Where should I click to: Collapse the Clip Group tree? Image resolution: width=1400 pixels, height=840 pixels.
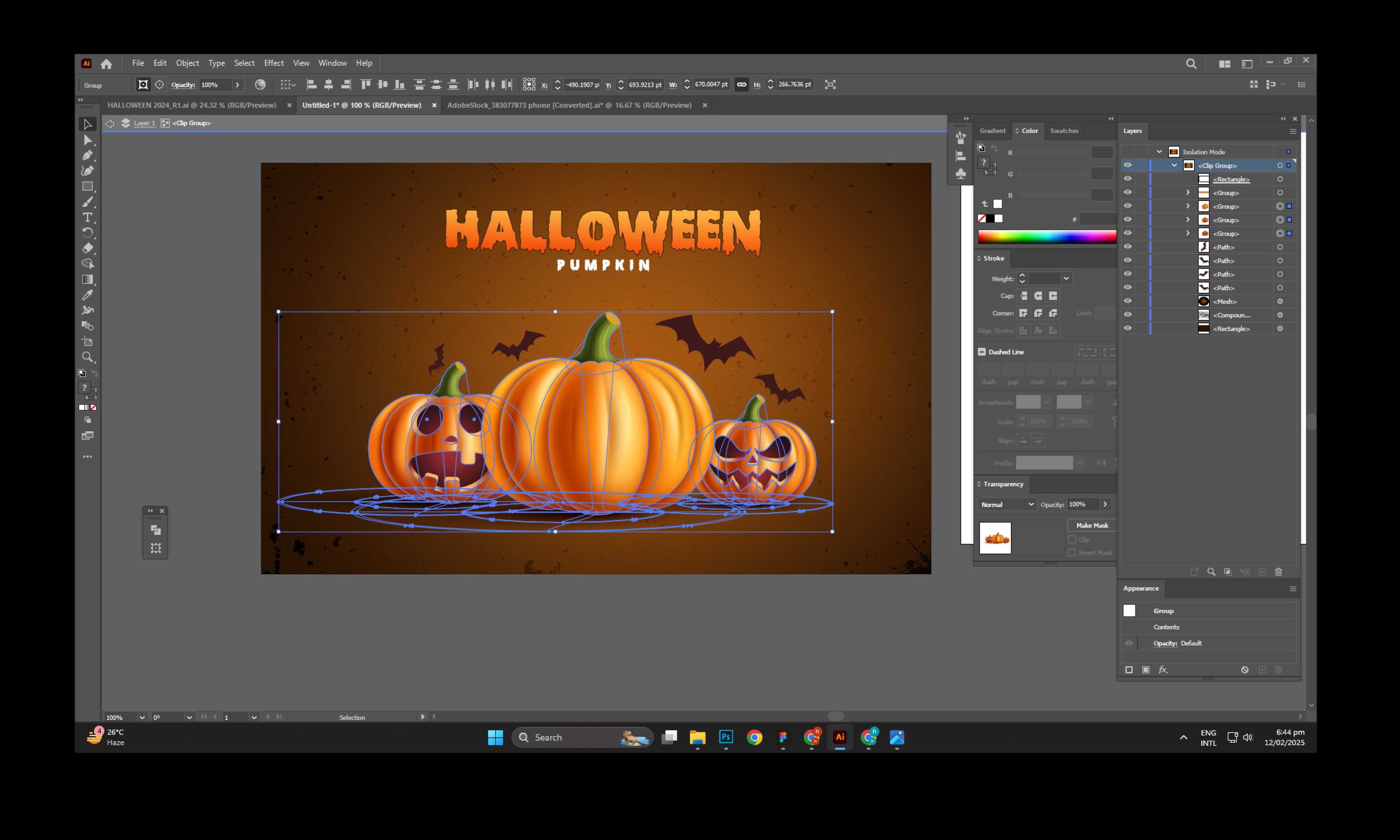[1174, 165]
